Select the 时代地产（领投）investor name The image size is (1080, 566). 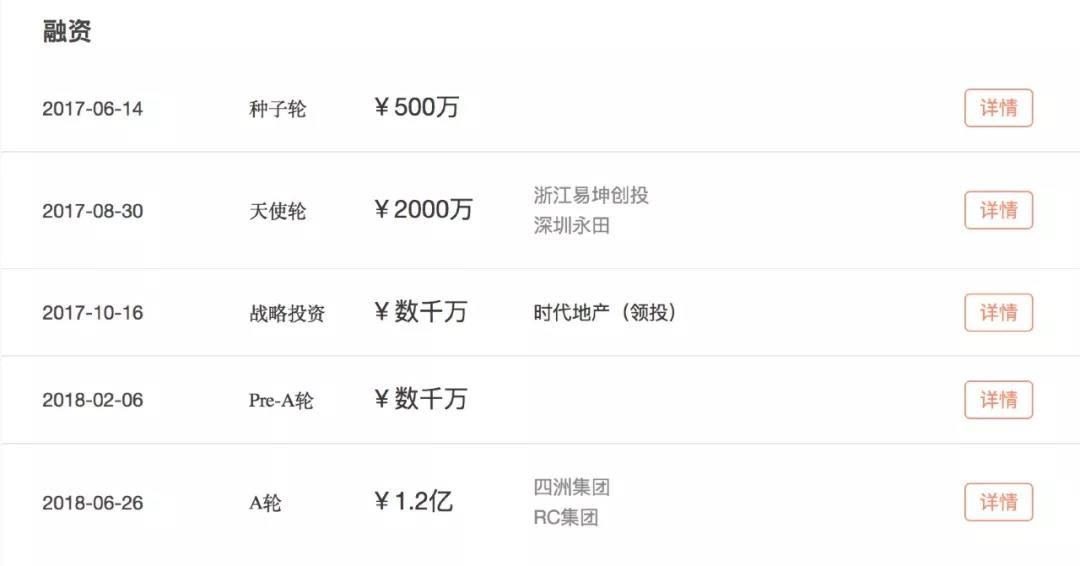[x=605, y=313]
